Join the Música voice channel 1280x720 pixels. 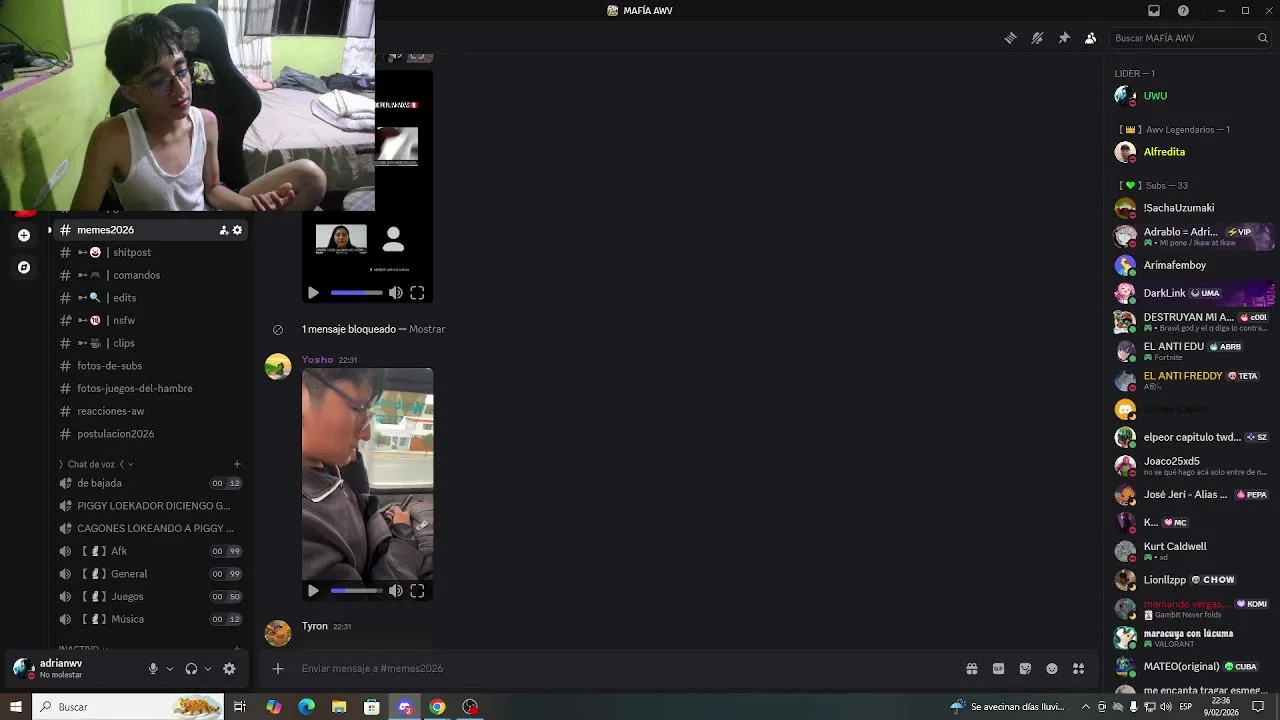pos(150,619)
